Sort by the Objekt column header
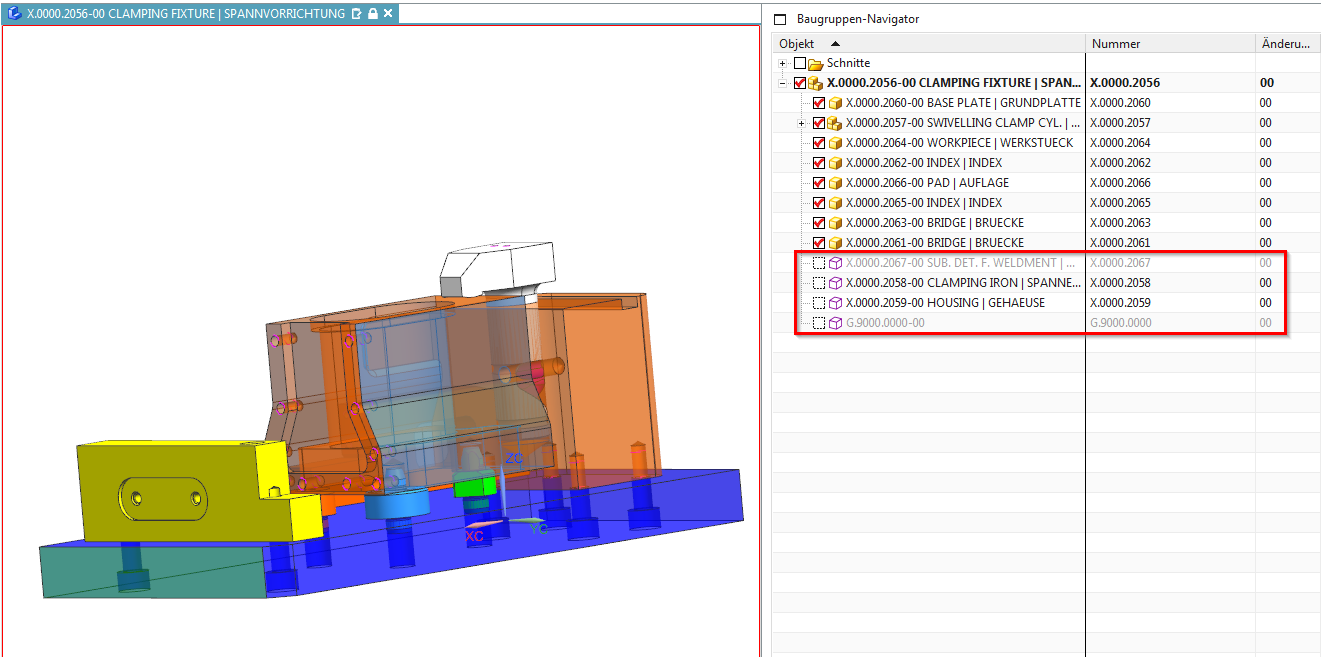 [797, 44]
